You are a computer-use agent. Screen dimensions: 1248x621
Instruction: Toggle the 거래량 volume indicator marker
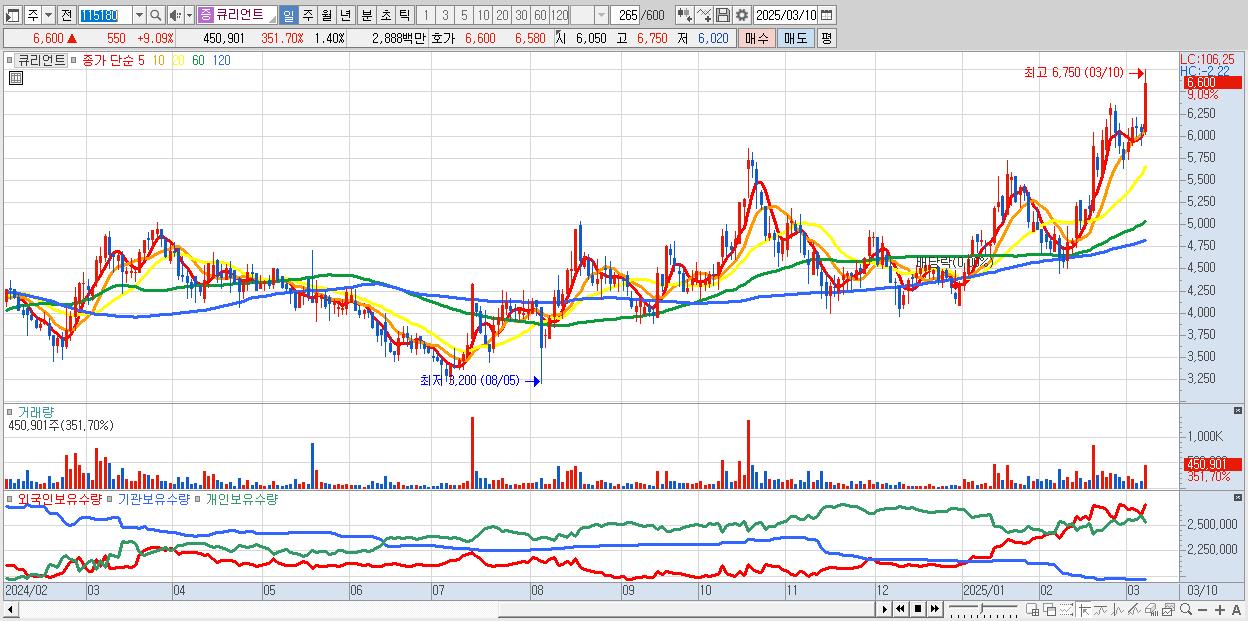(x=10, y=411)
